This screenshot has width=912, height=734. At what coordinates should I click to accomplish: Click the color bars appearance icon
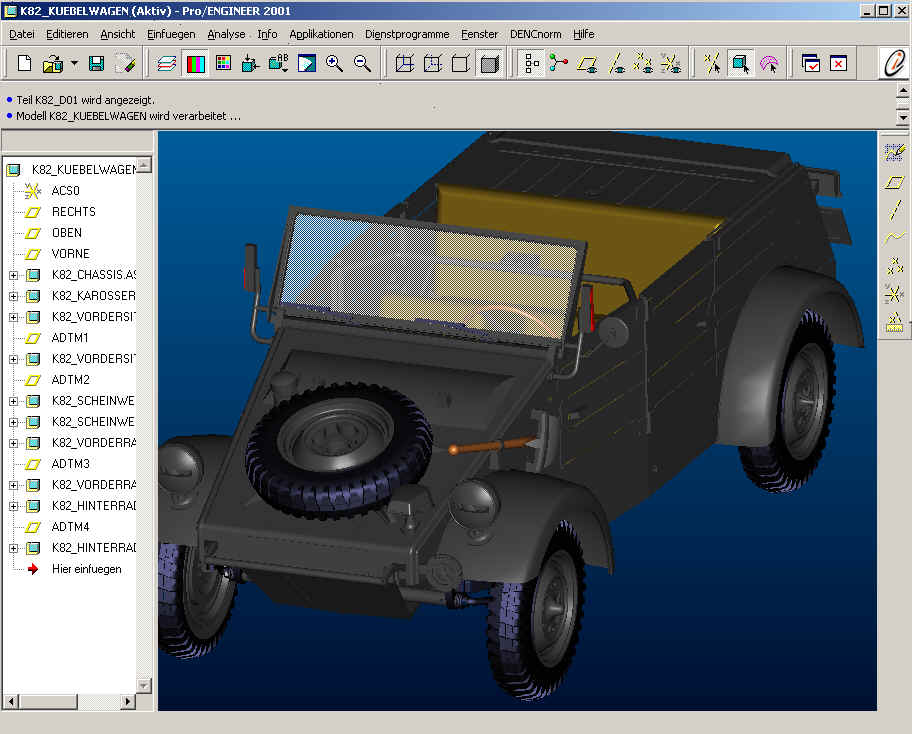click(x=195, y=63)
